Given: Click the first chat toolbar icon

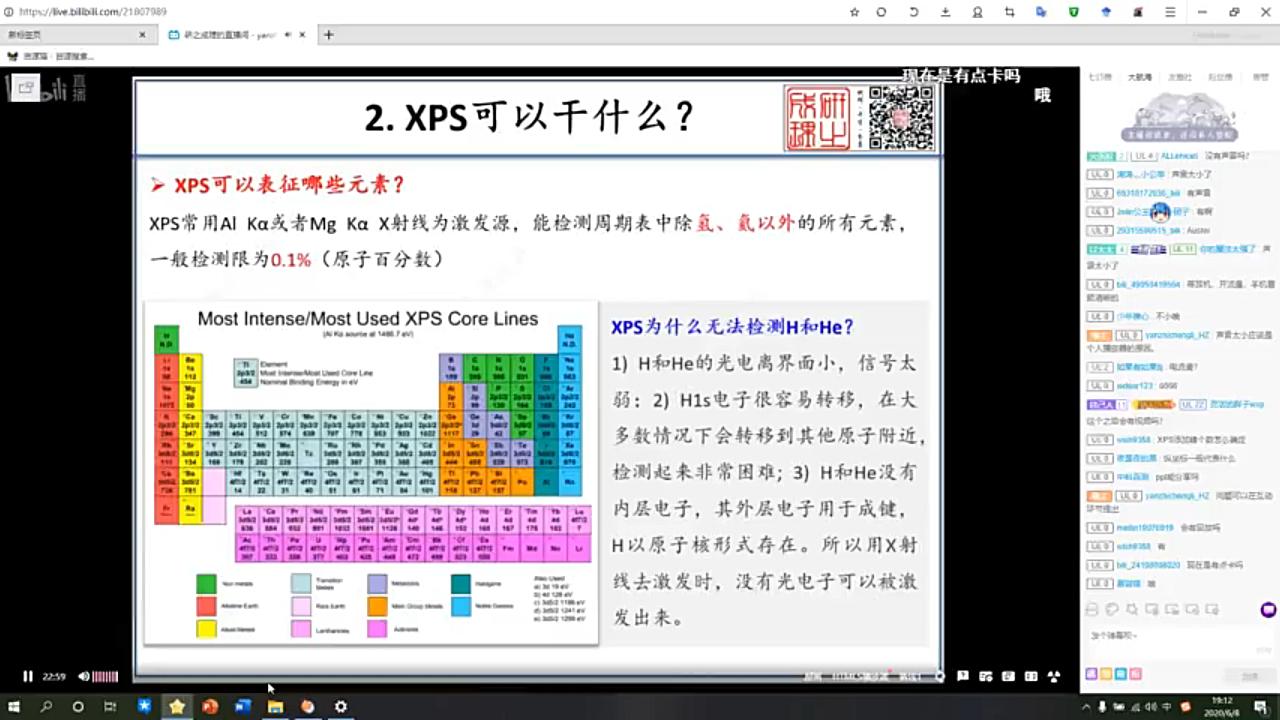Looking at the screenshot, I should (x=1092, y=609).
